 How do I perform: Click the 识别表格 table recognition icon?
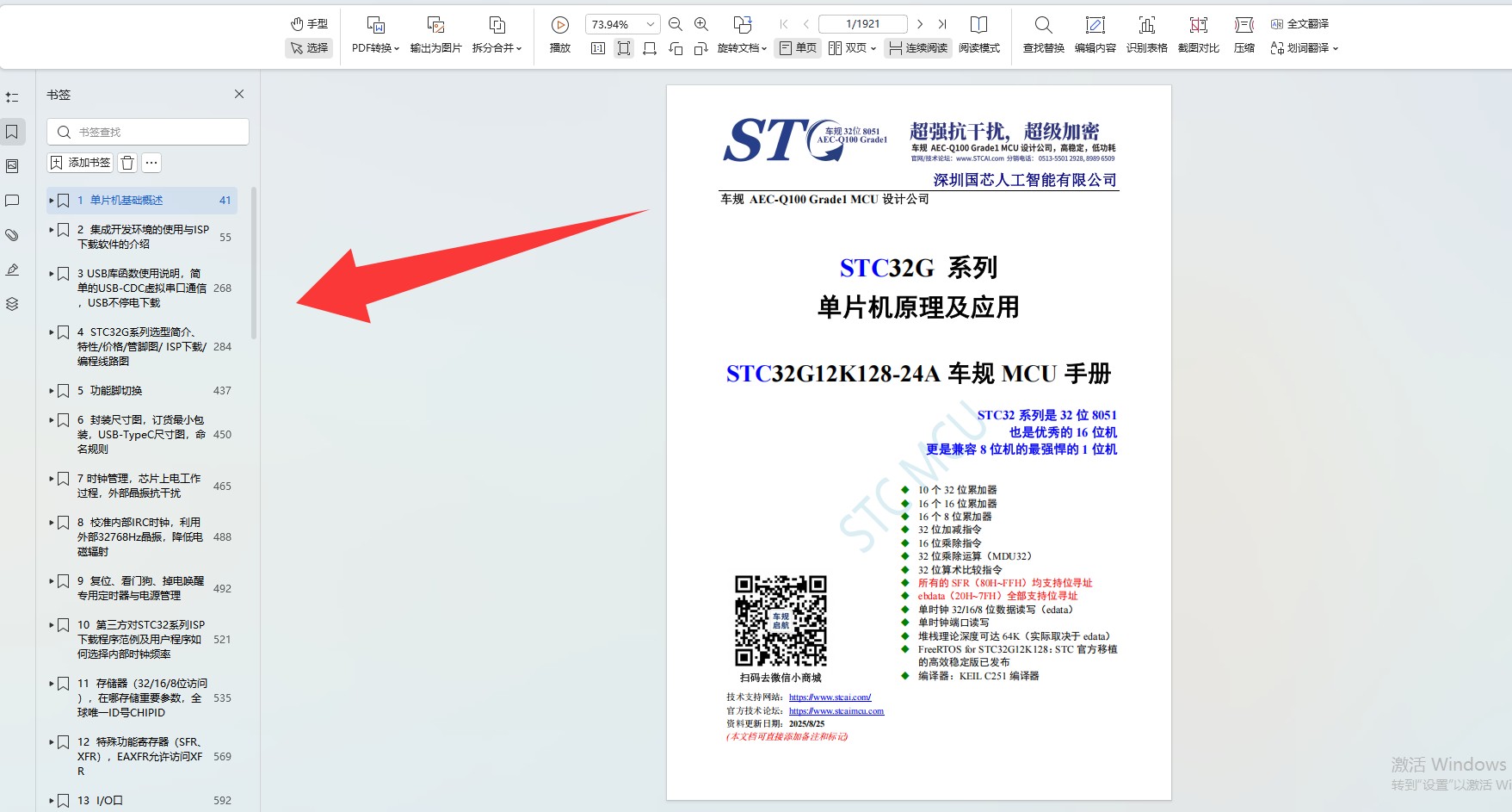[1146, 34]
